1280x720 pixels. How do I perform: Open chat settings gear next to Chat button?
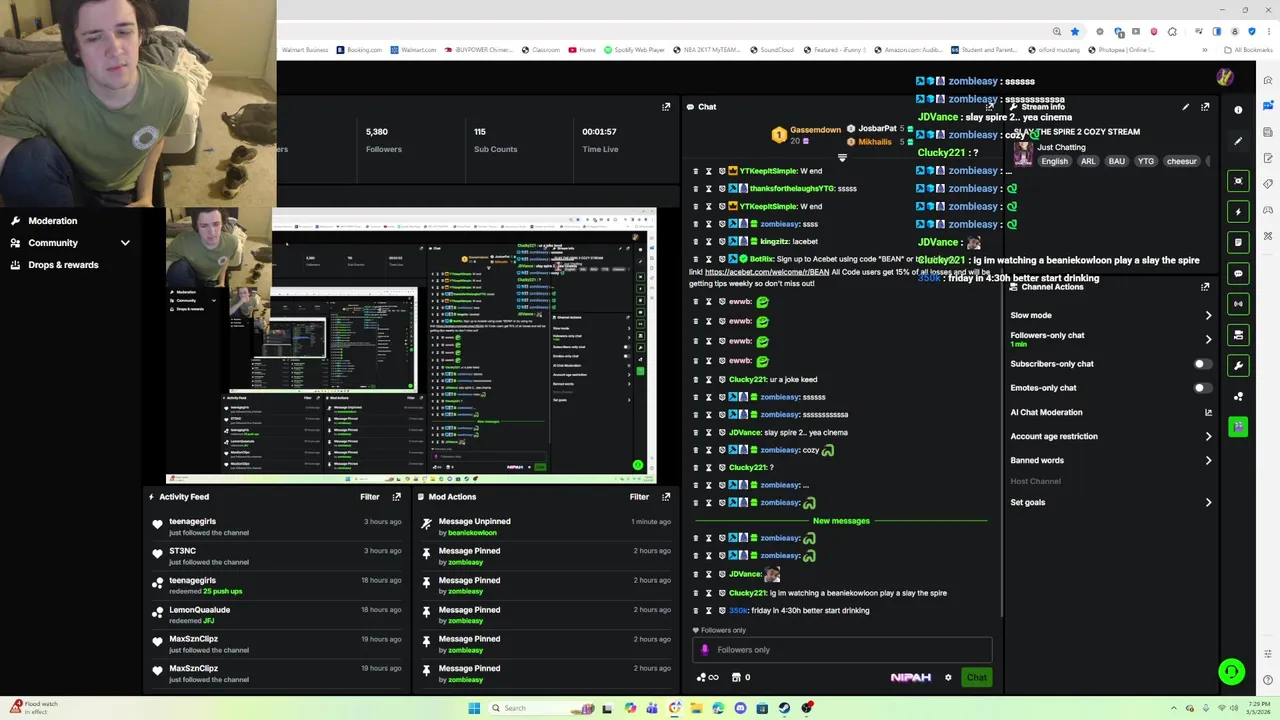pyautogui.click(x=948, y=678)
